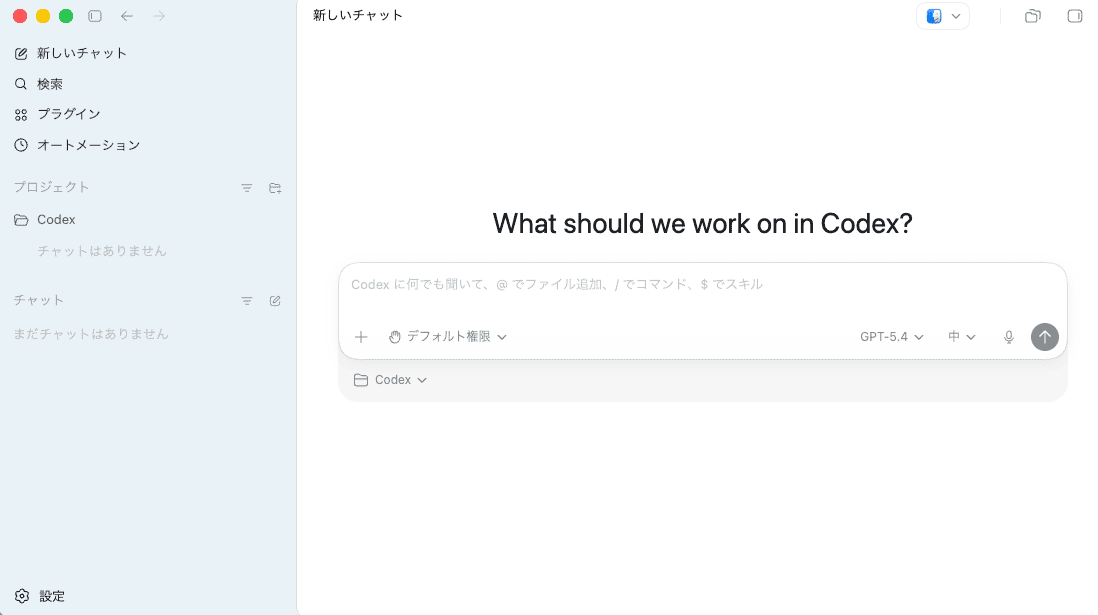The height and width of the screenshot is (615, 1098).
Task: Click まだチャットはありません text
Action: pos(91,334)
